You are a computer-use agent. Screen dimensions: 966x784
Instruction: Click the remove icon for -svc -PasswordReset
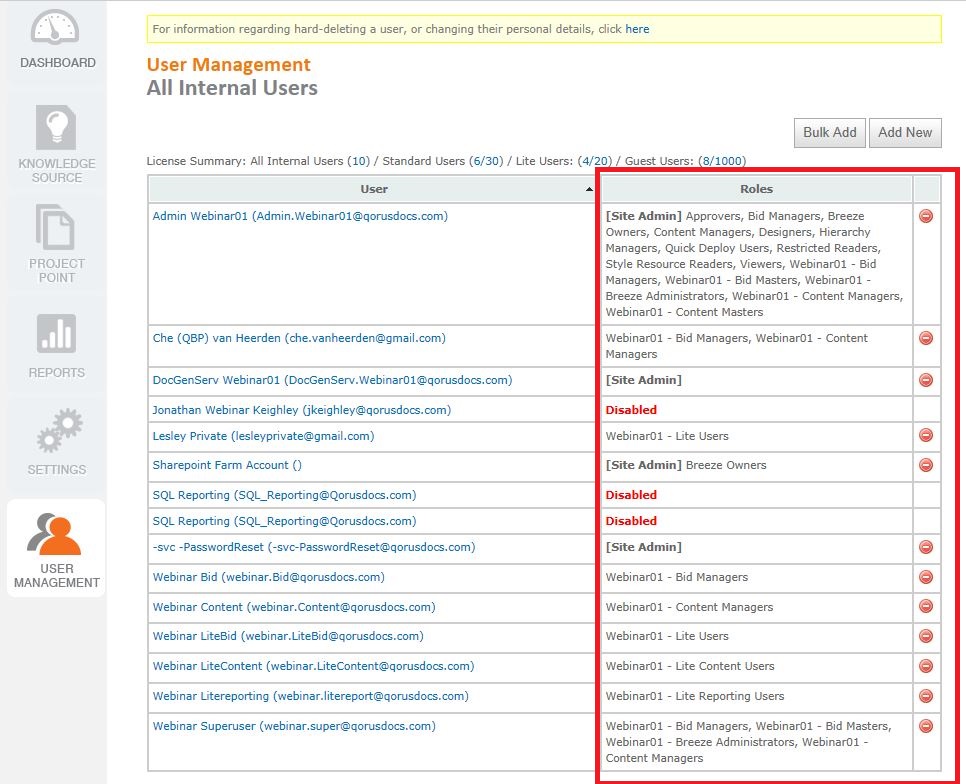[926, 547]
